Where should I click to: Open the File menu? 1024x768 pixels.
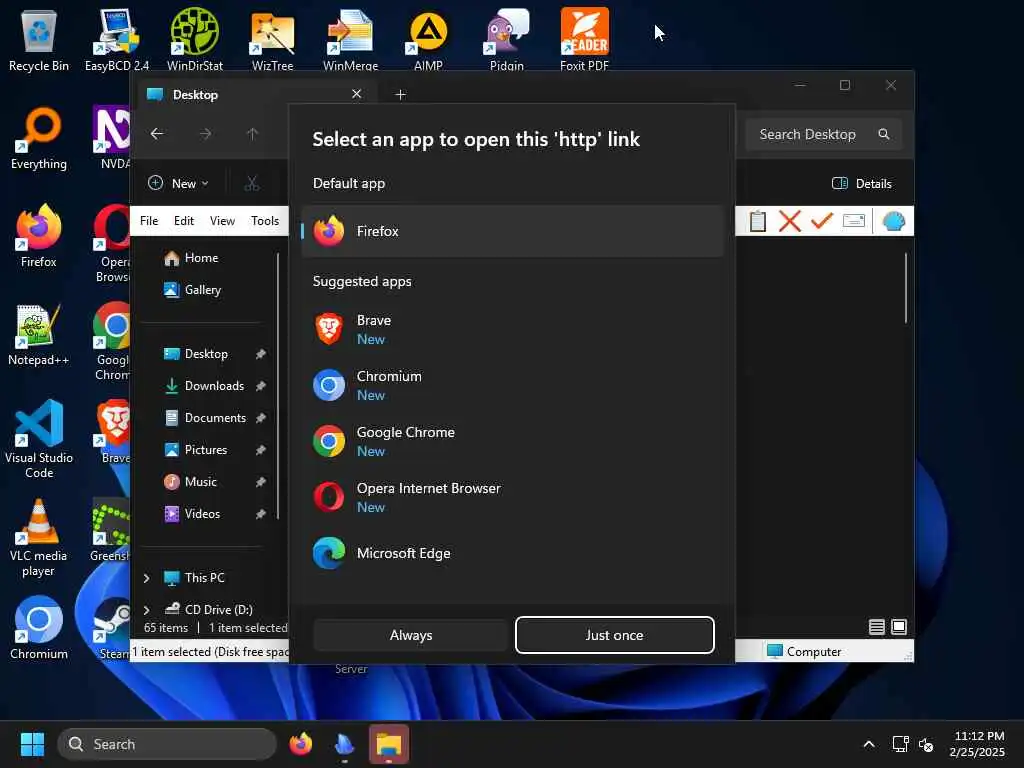pyautogui.click(x=149, y=221)
